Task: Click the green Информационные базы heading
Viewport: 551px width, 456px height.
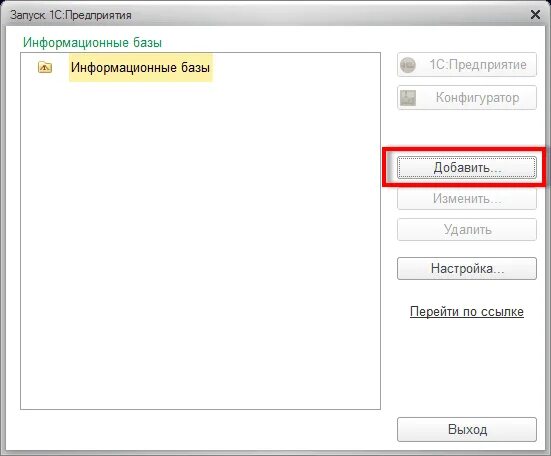Action: point(92,43)
